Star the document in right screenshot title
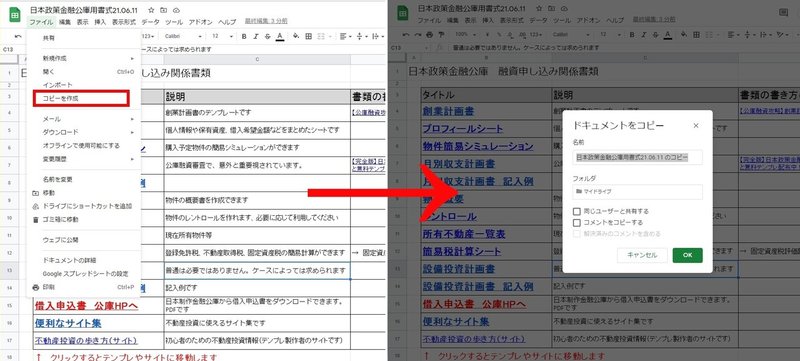Viewport: 800px width, 361px height. [539, 9]
